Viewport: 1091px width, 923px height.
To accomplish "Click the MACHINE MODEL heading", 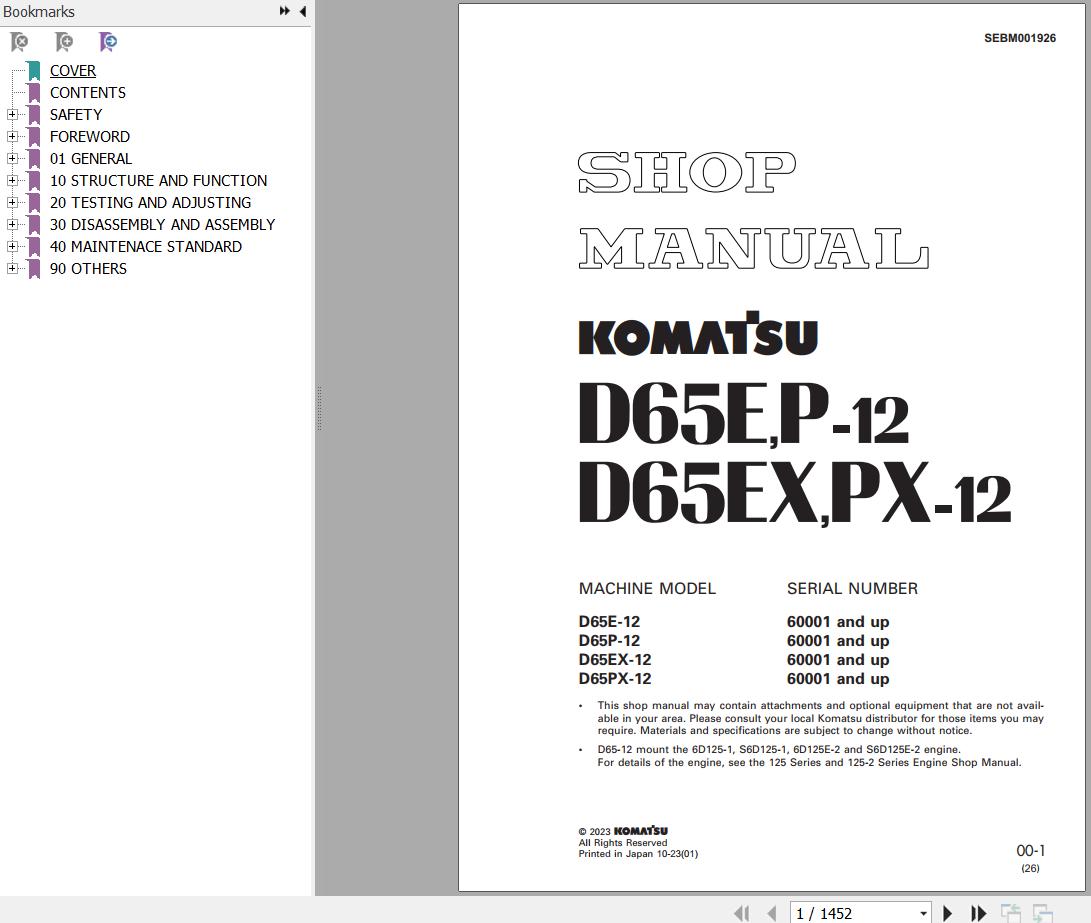I will click(647, 588).
